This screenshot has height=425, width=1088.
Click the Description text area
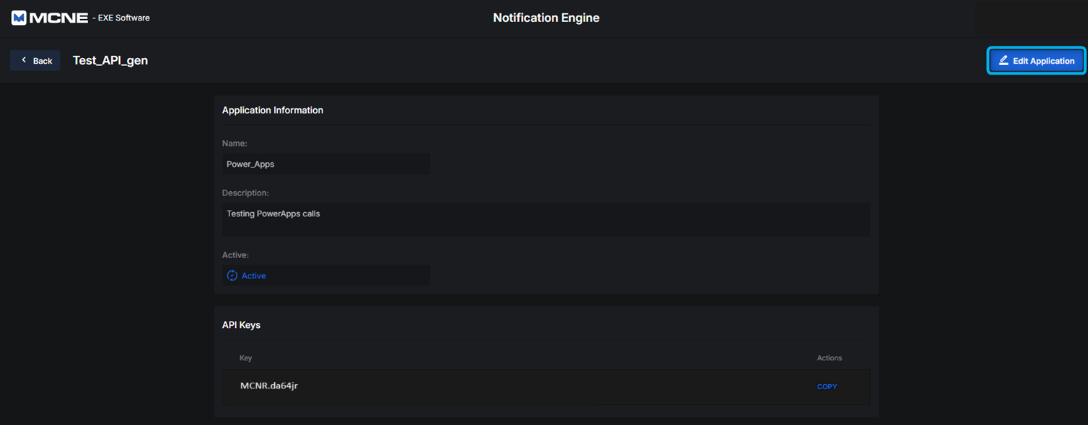click(545, 219)
